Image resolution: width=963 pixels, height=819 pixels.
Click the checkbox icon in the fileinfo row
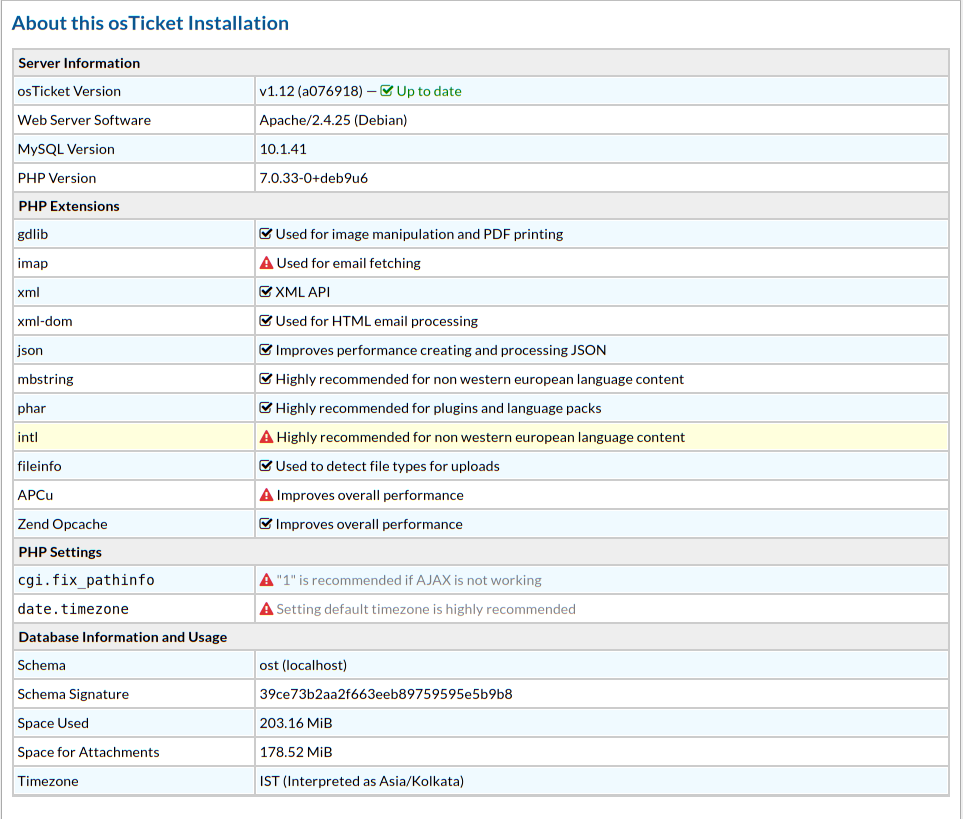click(x=266, y=466)
